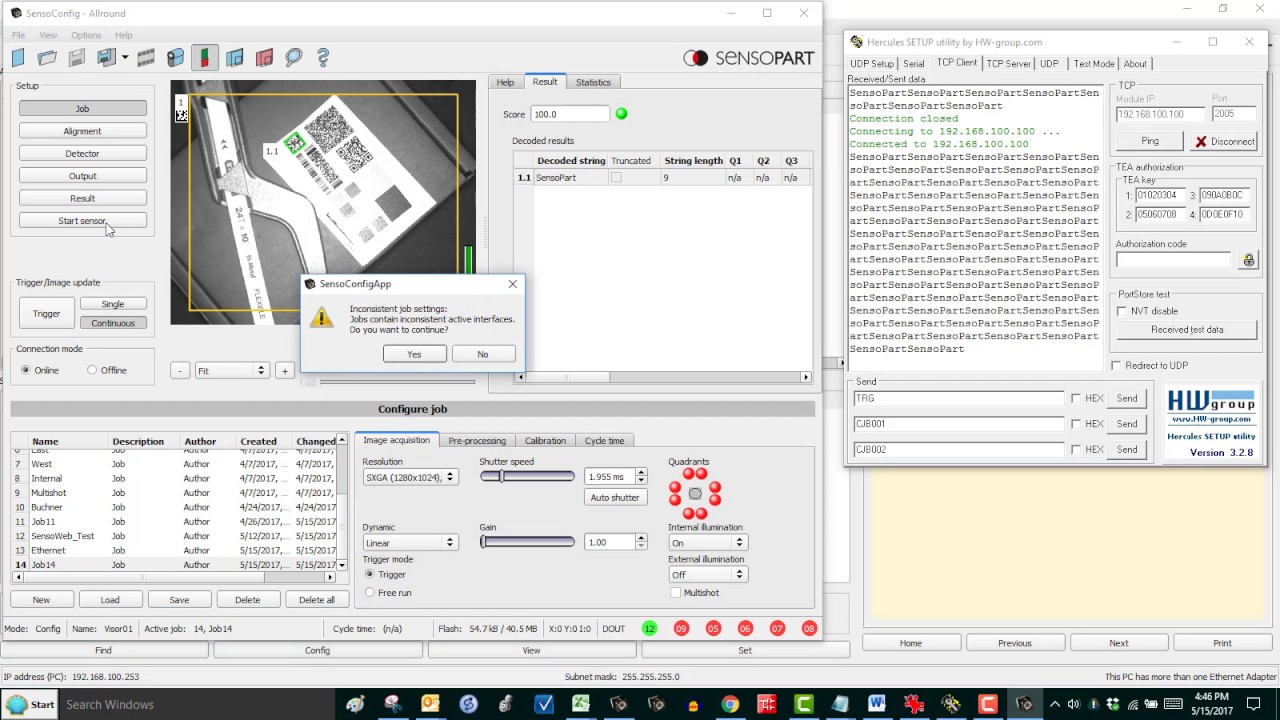Open file with the folder toolbar icon

coord(47,58)
